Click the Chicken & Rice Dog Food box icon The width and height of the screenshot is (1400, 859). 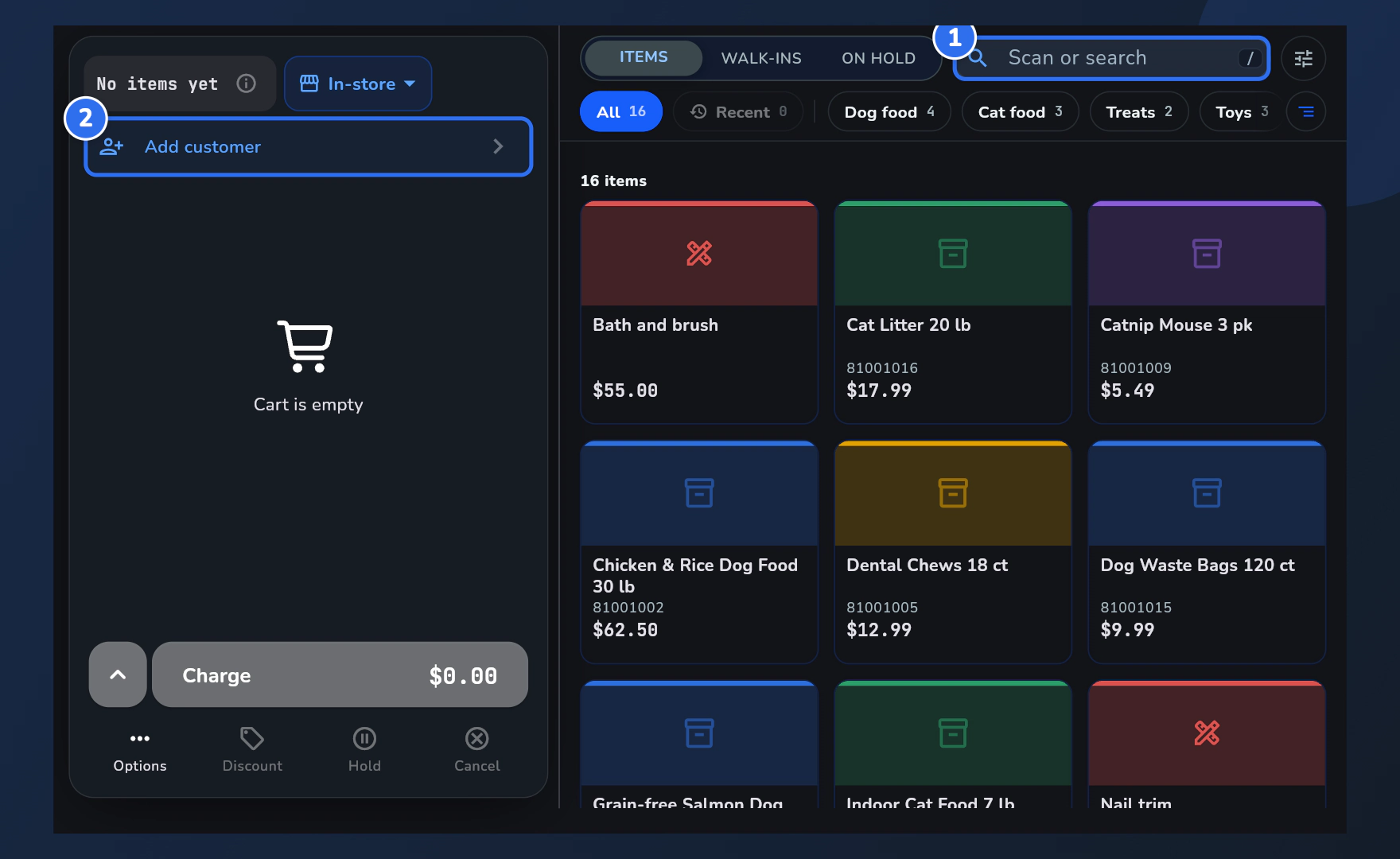(699, 493)
